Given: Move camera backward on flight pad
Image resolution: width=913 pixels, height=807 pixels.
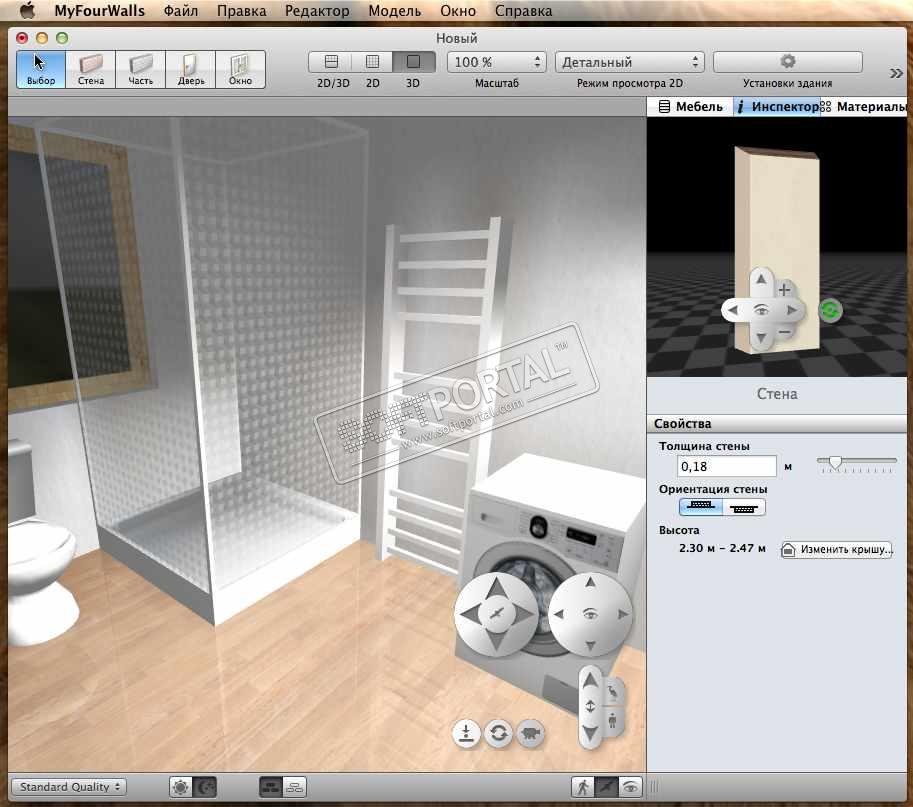Looking at the screenshot, I should (x=496, y=639).
